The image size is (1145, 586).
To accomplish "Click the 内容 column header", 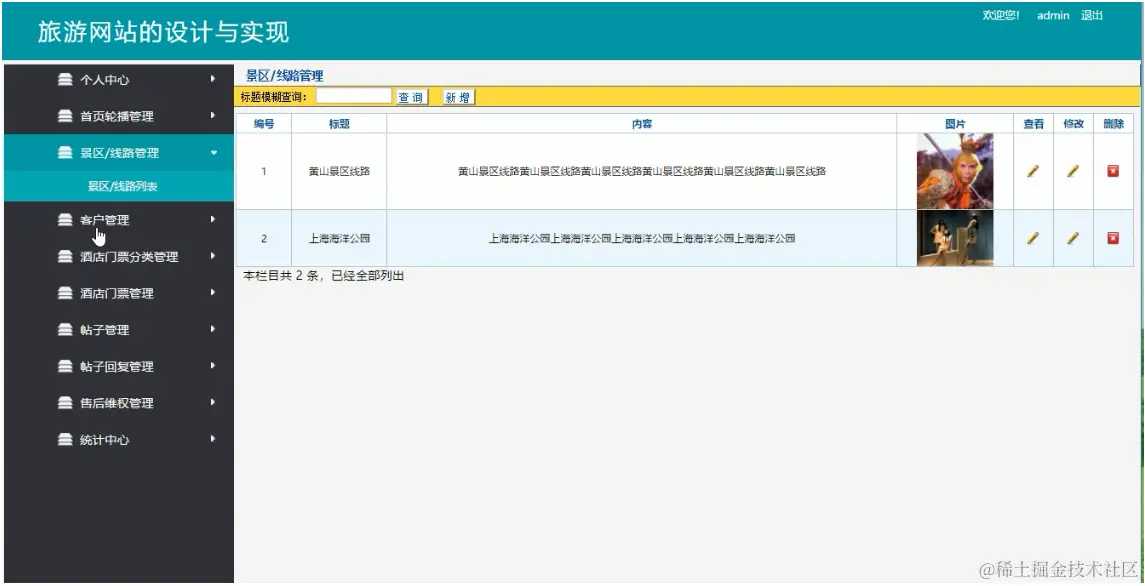I will (x=642, y=124).
